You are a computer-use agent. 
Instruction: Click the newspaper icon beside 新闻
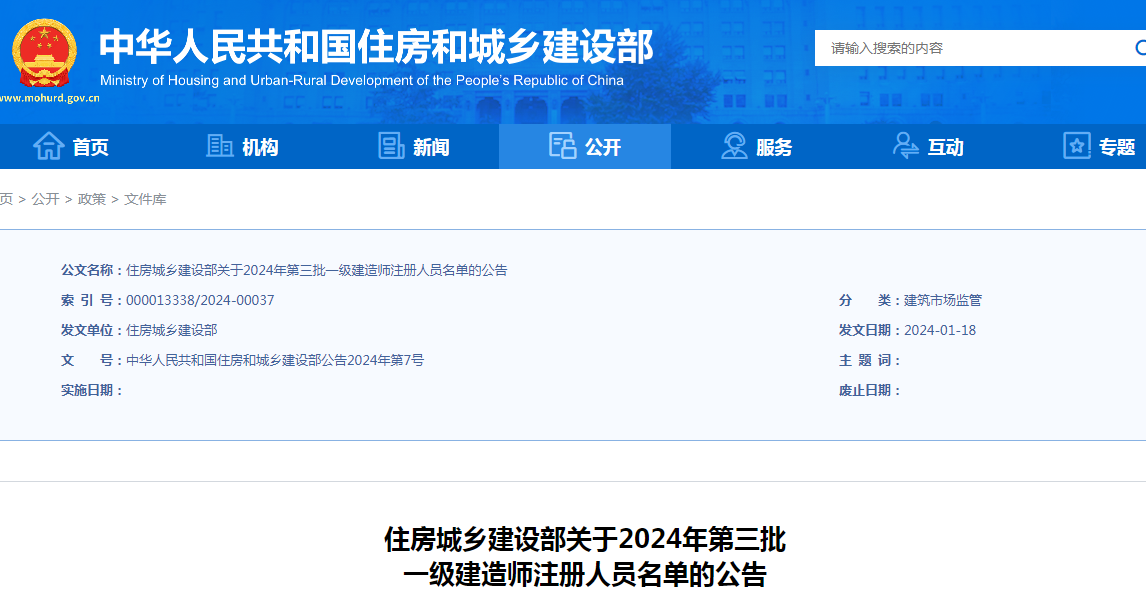(391, 146)
